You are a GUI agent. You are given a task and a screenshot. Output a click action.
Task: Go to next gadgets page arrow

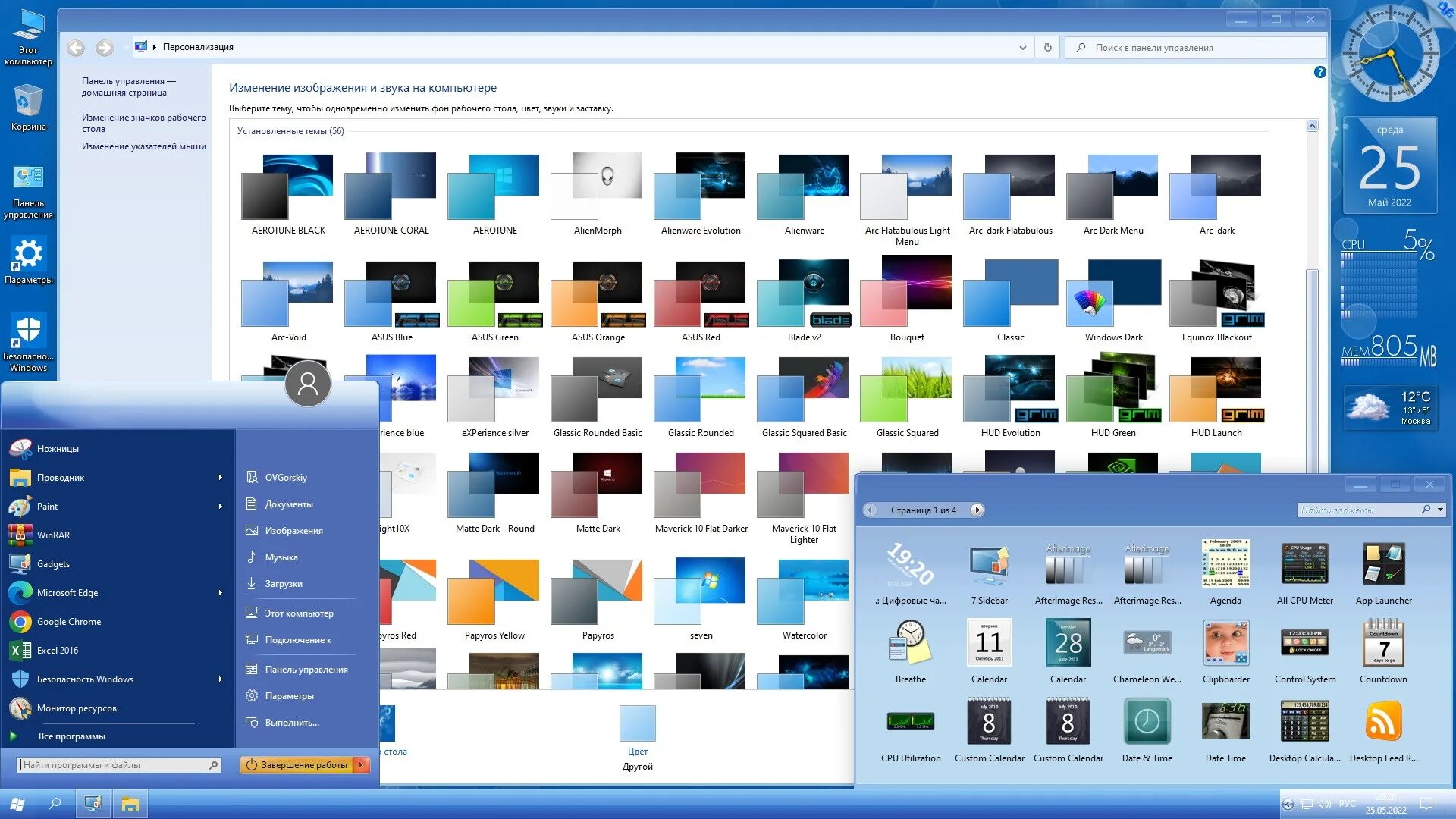click(977, 510)
